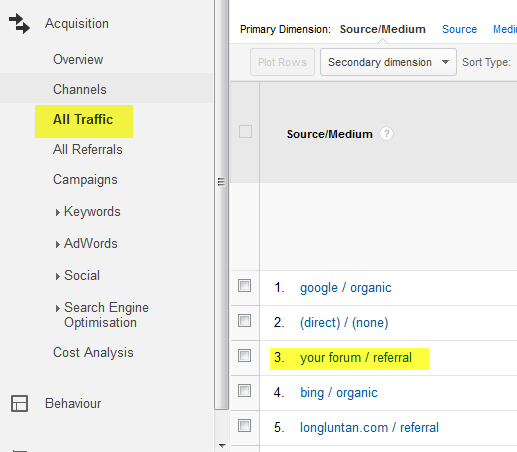This screenshot has height=452, width=517.
Task: Click the sidebar scroll down arrow
Action: coord(222,445)
